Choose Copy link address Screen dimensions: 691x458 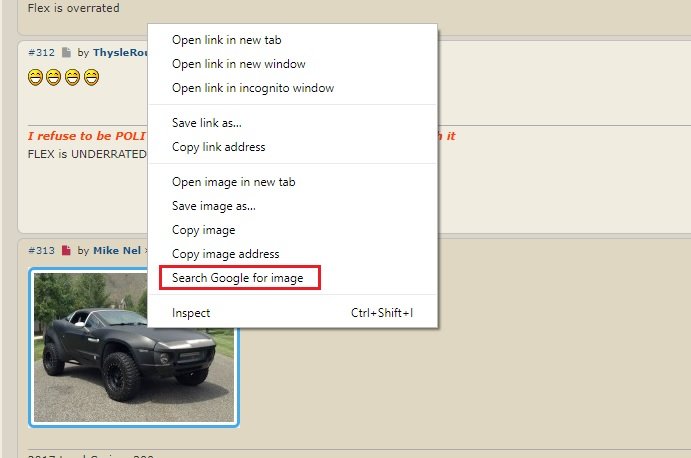pyautogui.click(x=293, y=147)
